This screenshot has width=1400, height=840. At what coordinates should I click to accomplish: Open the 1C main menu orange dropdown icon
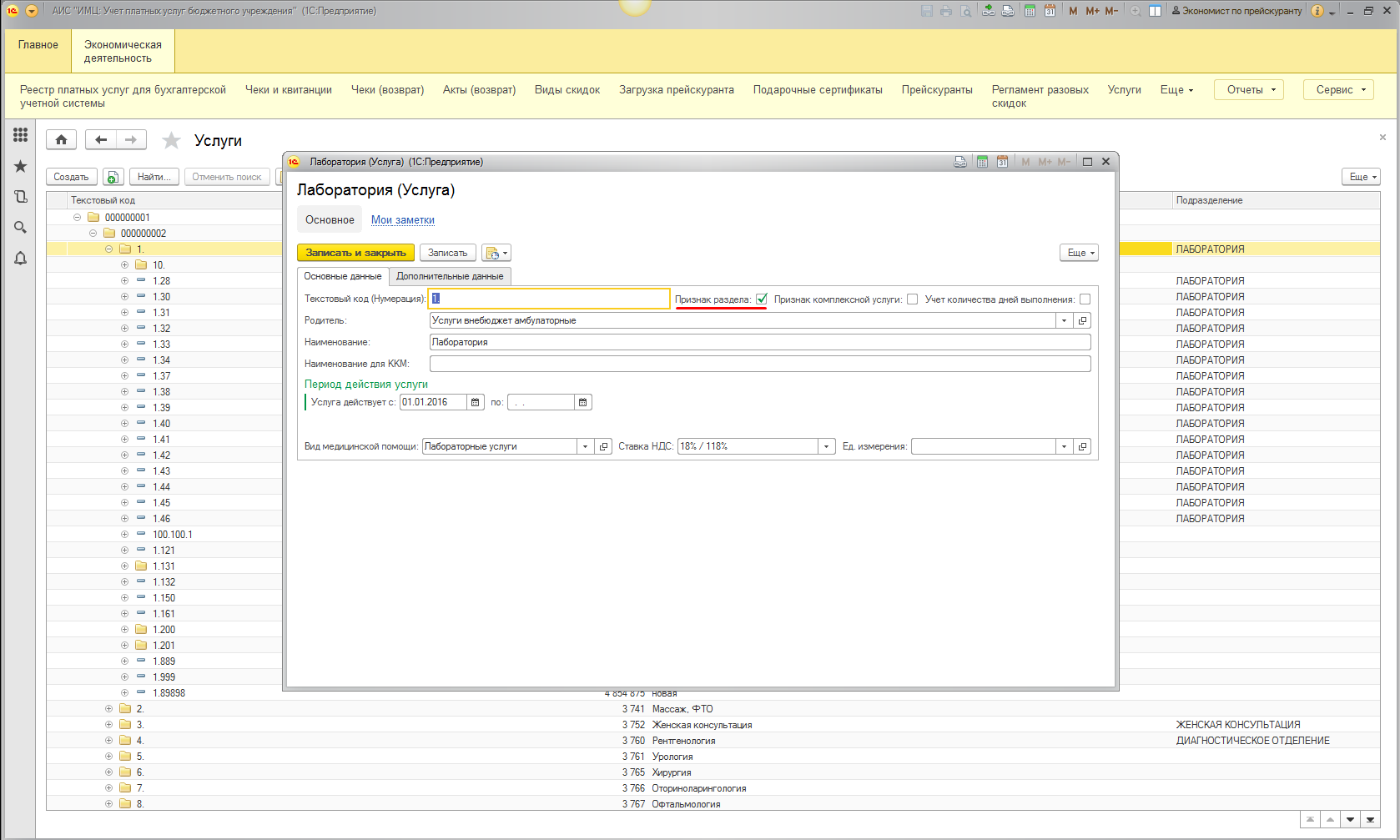(32, 11)
